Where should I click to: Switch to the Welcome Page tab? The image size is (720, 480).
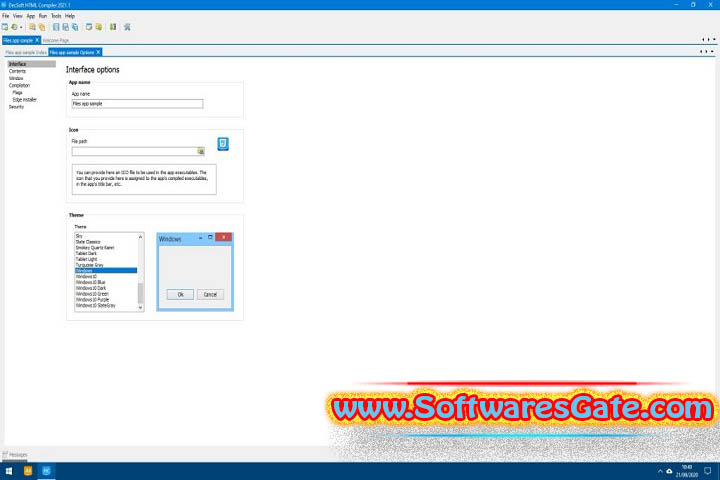(x=56, y=40)
